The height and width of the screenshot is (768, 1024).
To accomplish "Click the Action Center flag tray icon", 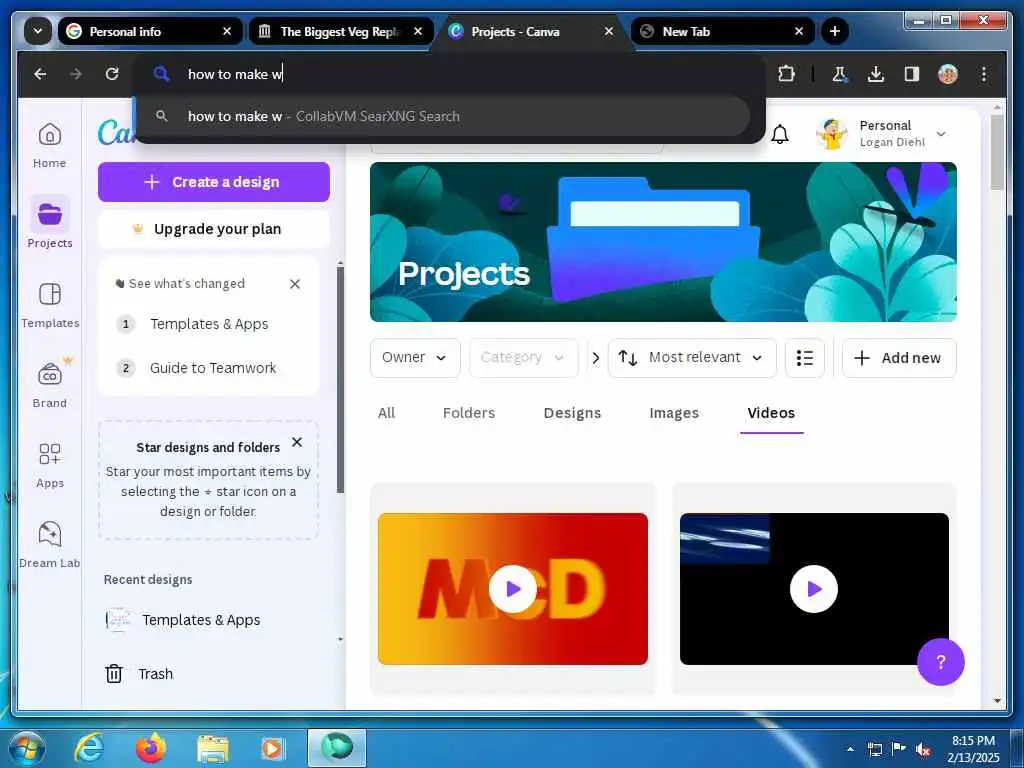I will click(x=899, y=749).
